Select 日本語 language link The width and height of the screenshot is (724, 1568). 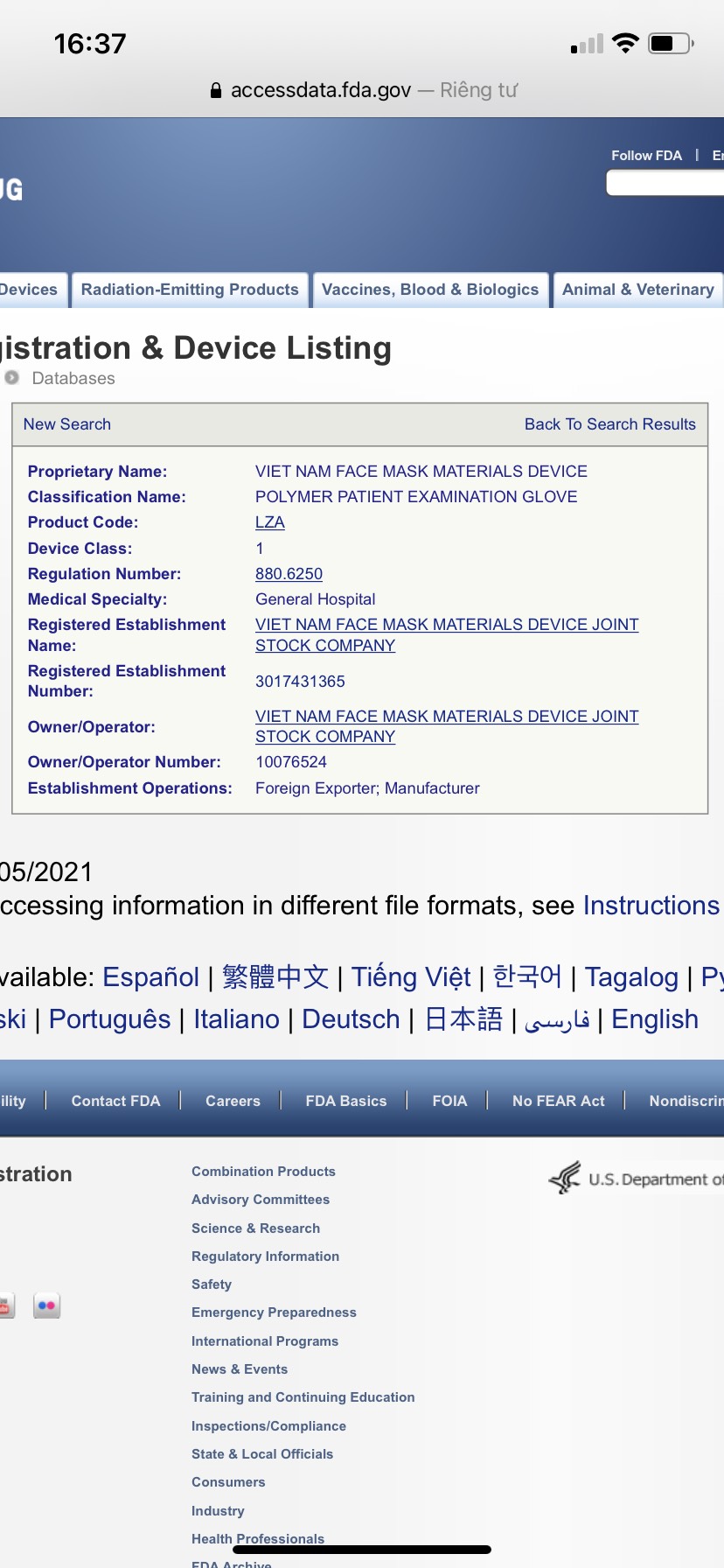click(463, 1019)
